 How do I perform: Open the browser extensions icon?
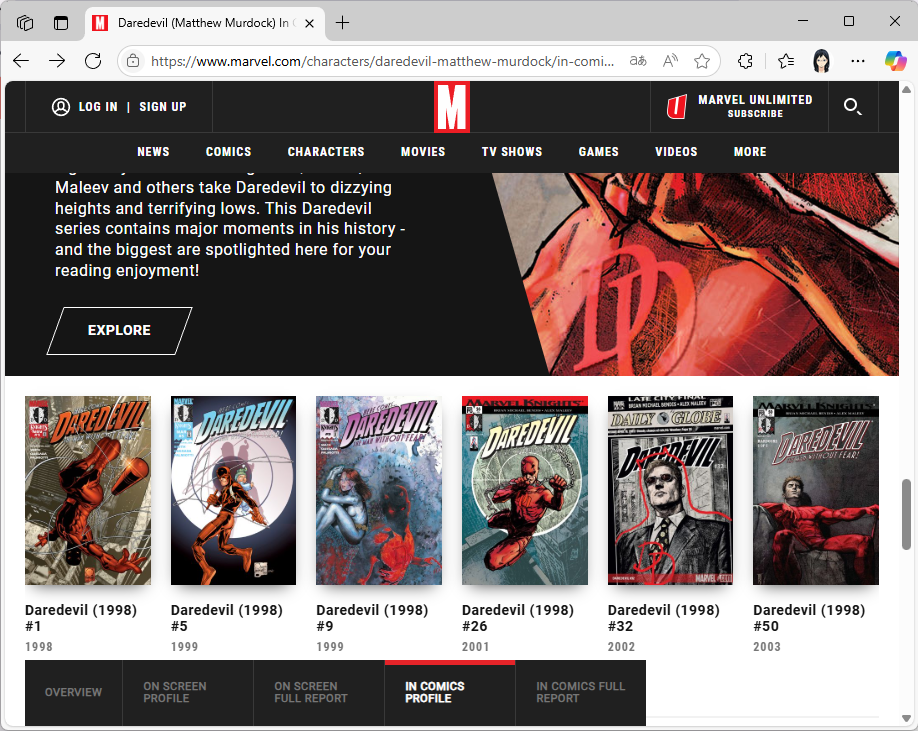tap(745, 61)
